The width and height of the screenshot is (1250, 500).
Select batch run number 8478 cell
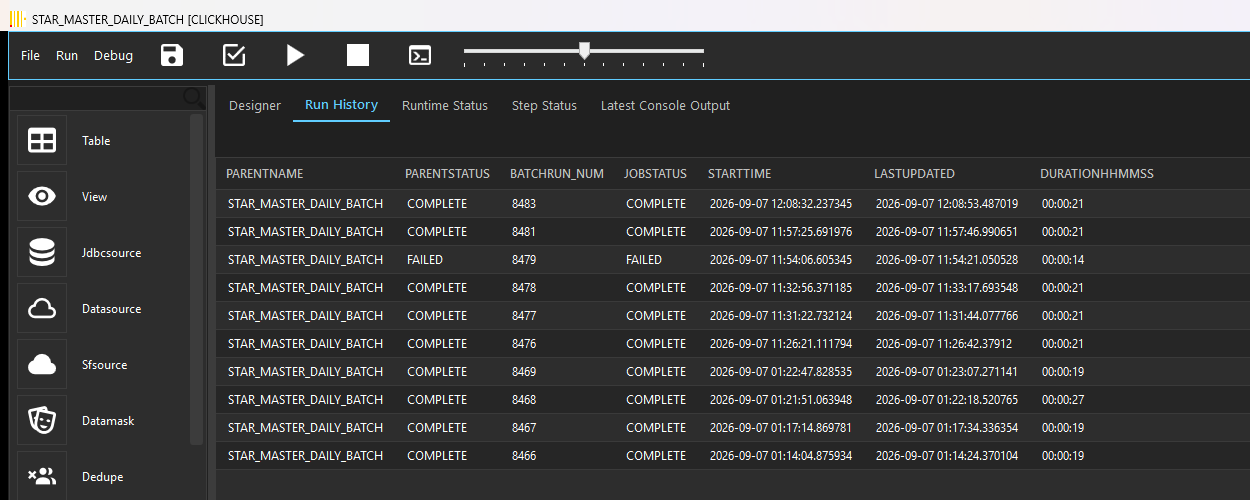[x=524, y=288]
